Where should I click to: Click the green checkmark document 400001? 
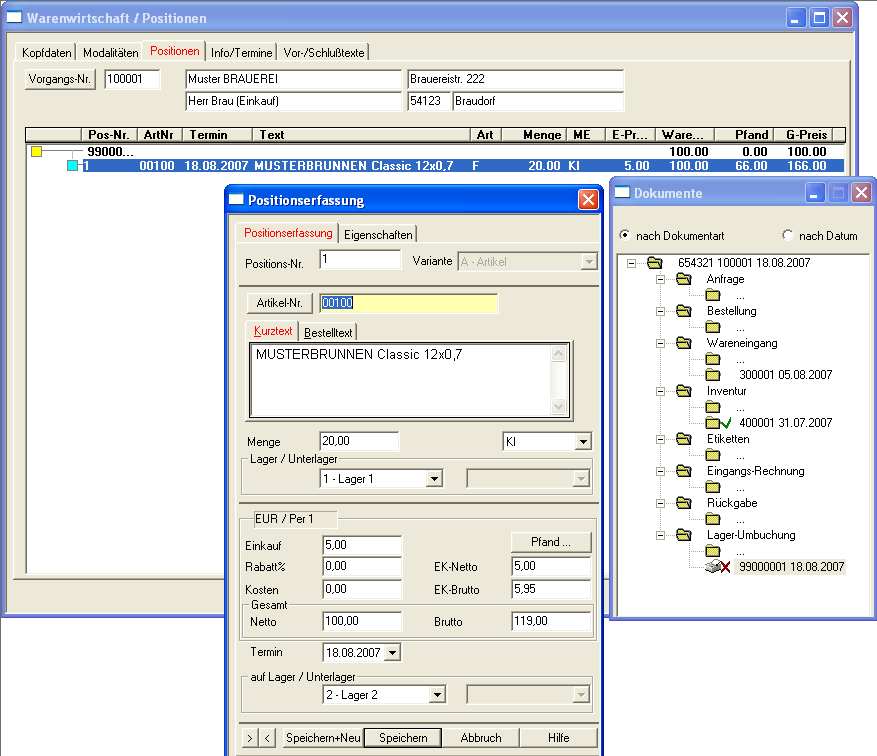point(716,423)
